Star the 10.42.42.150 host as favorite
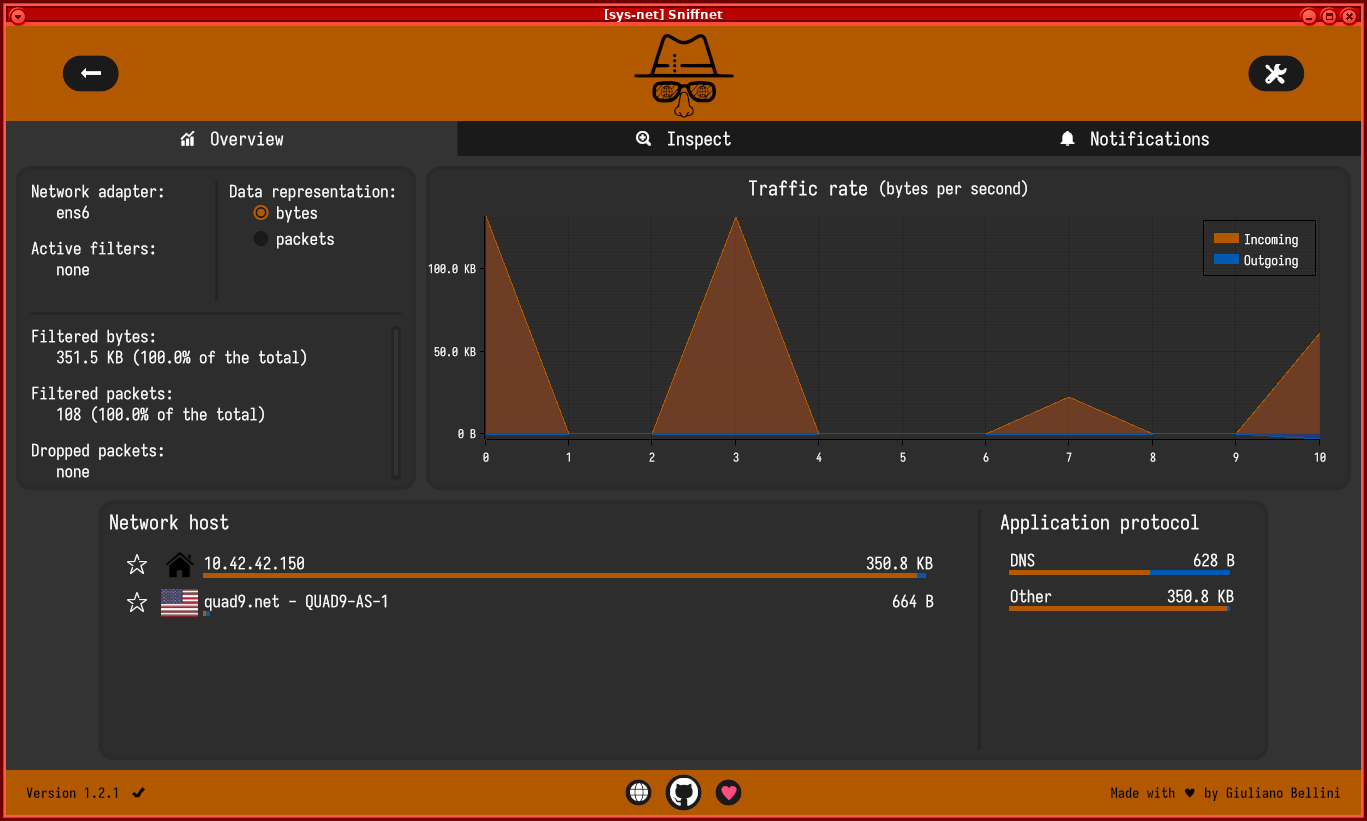The width and height of the screenshot is (1367, 821). 137,565
